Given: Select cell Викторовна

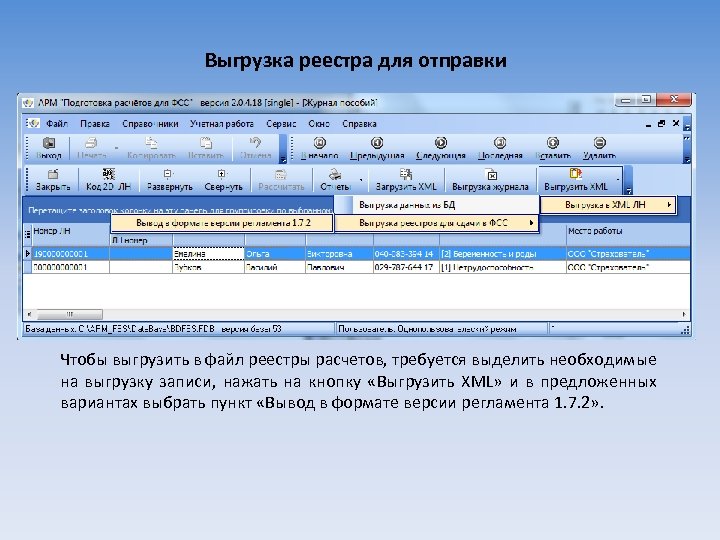Looking at the screenshot, I should (339, 253).
